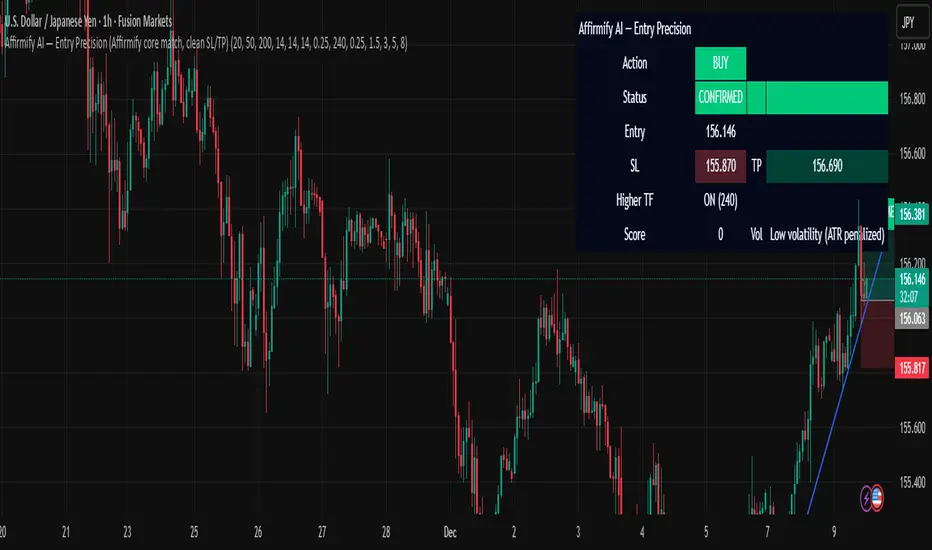Click the CONFIRMED status cell
Viewport: 932px width, 550px height.
pyautogui.click(x=720, y=98)
